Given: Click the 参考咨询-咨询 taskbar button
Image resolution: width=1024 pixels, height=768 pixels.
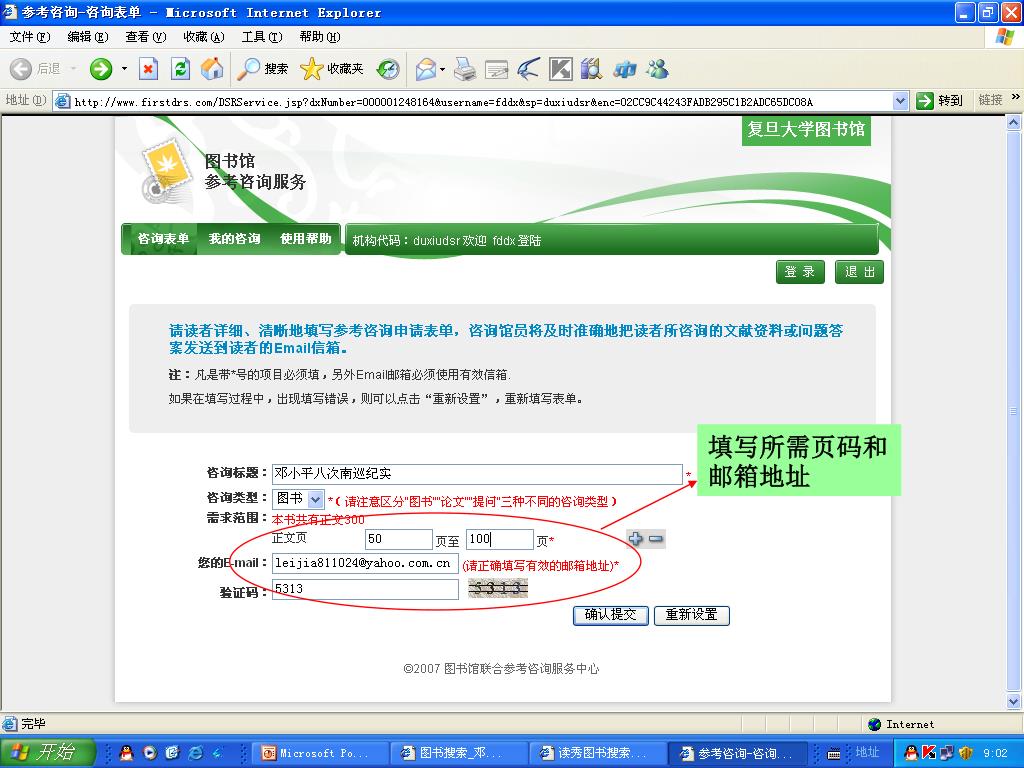Looking at the screenshot, I should point(739,753).
